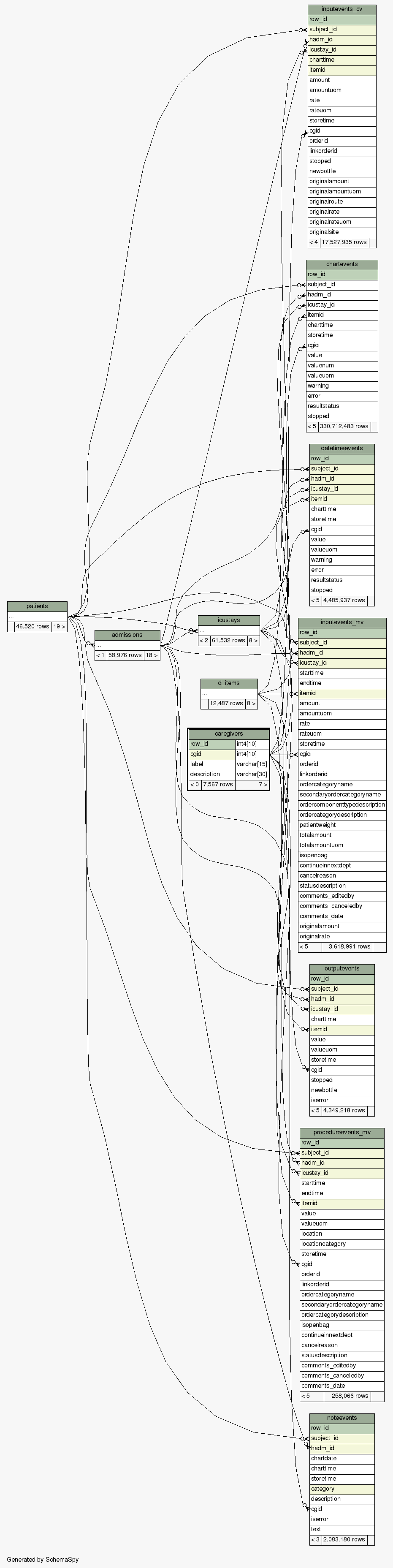Open the patients table header
393x1568 pixels.
click(37, 606)
